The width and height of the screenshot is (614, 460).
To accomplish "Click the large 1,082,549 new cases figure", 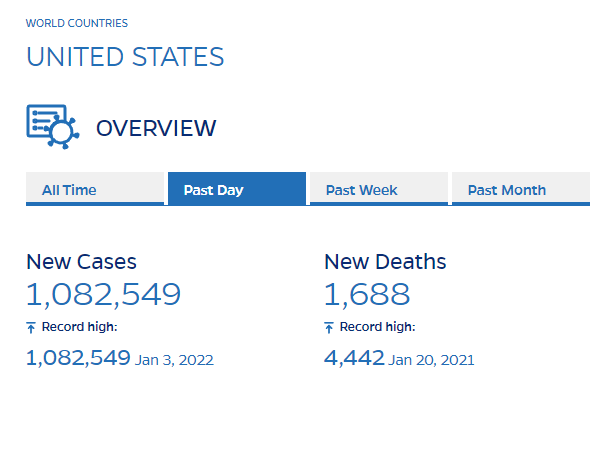I will [x=103, y=294].
